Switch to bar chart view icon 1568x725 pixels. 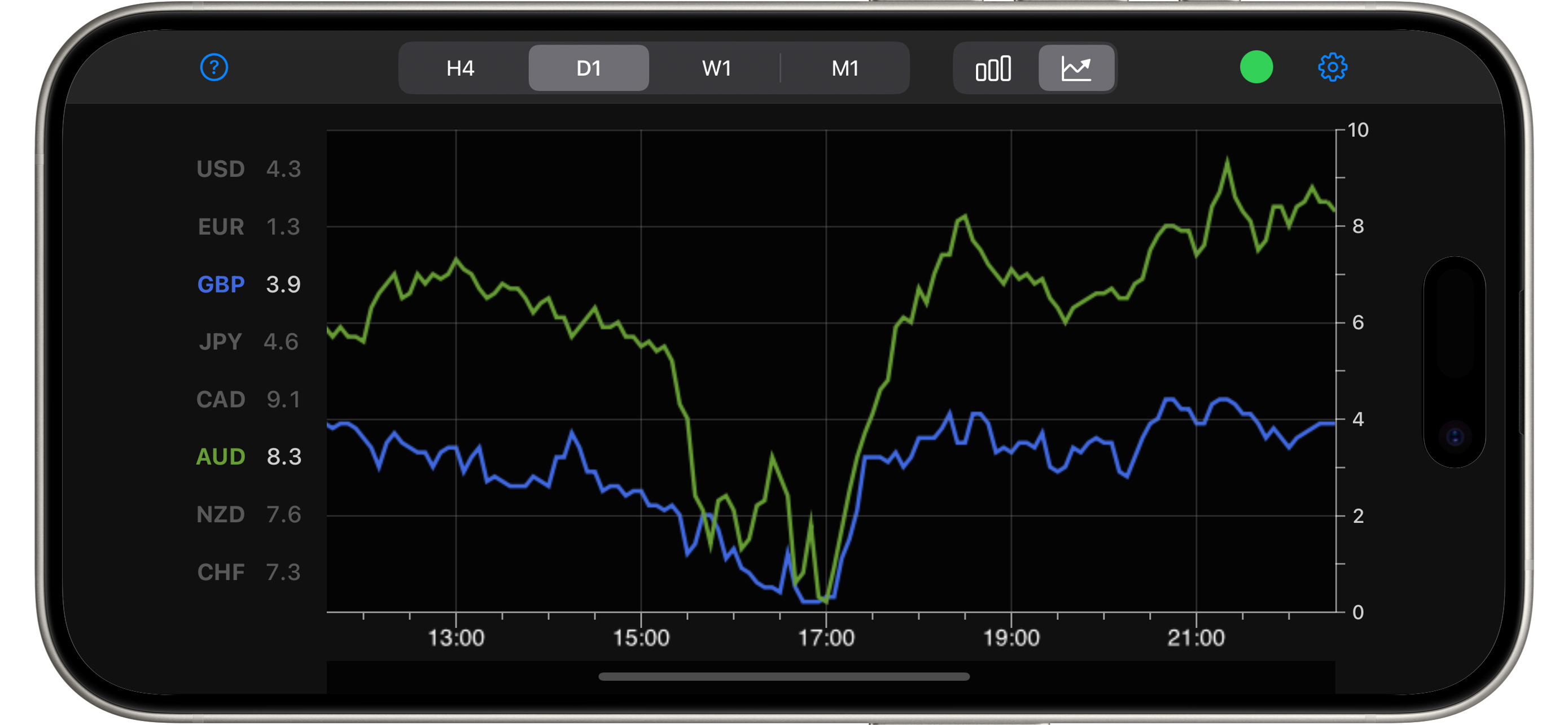[993, 68]
